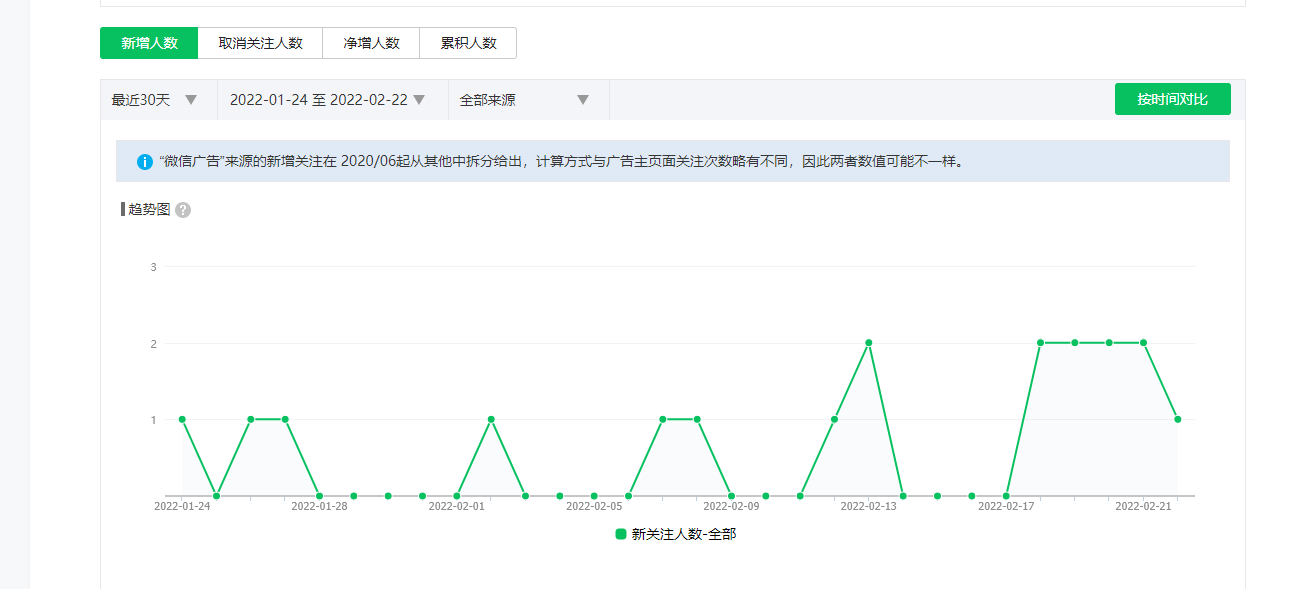This screenshot has width=1297, height=589.
Task: Click the first data point at 2022-01-24
Action: point(182,419)
